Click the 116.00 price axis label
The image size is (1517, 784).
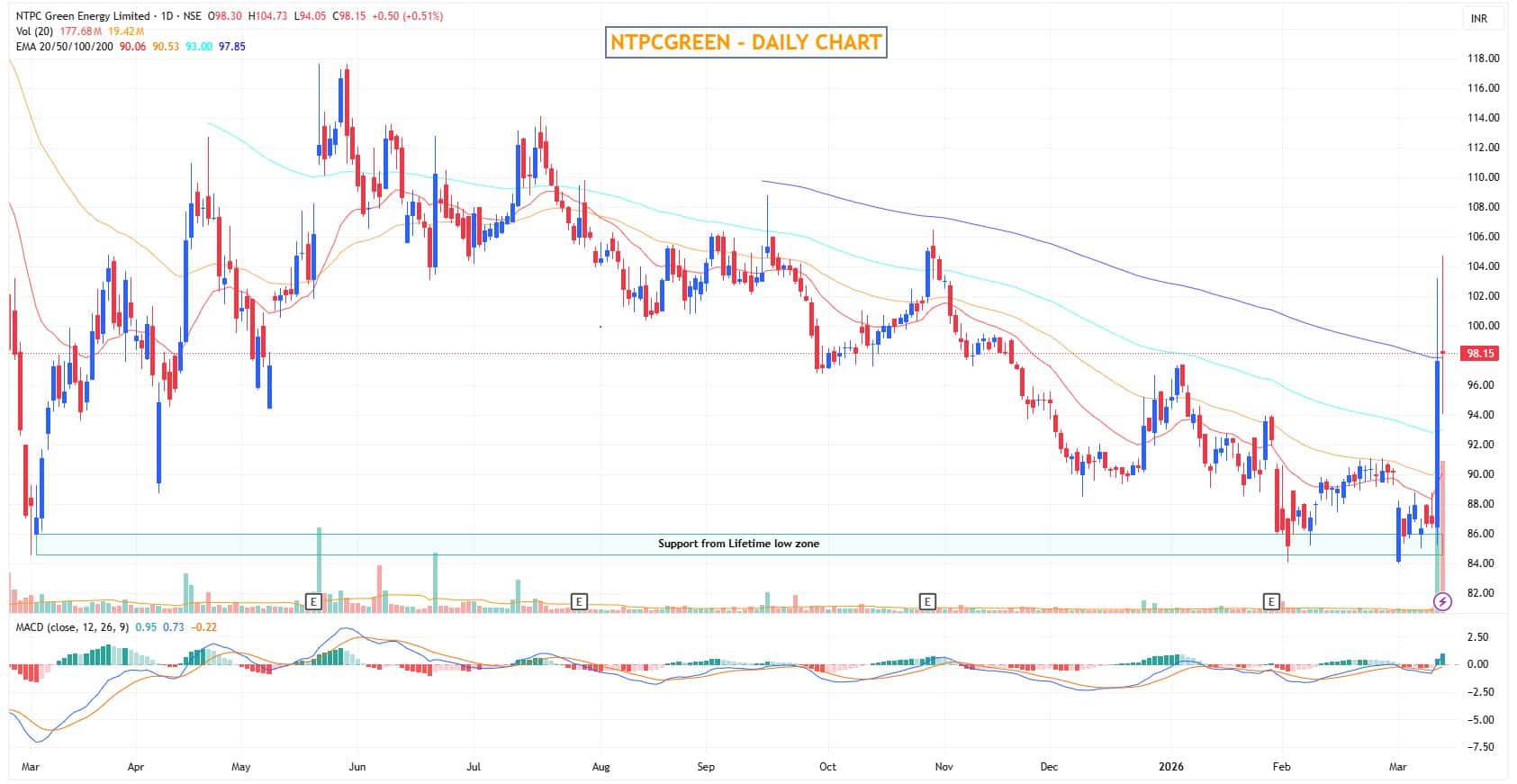(1483, 88)
